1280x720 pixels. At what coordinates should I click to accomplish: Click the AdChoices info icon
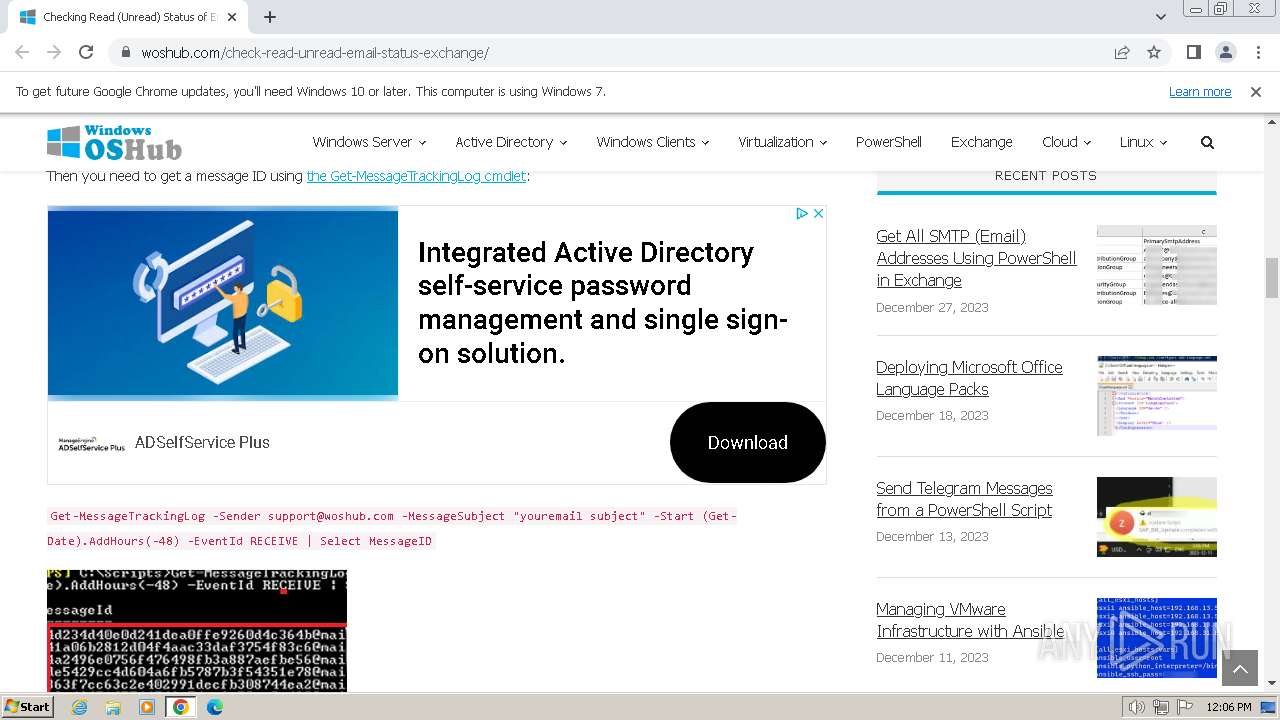tap(802, 213)
